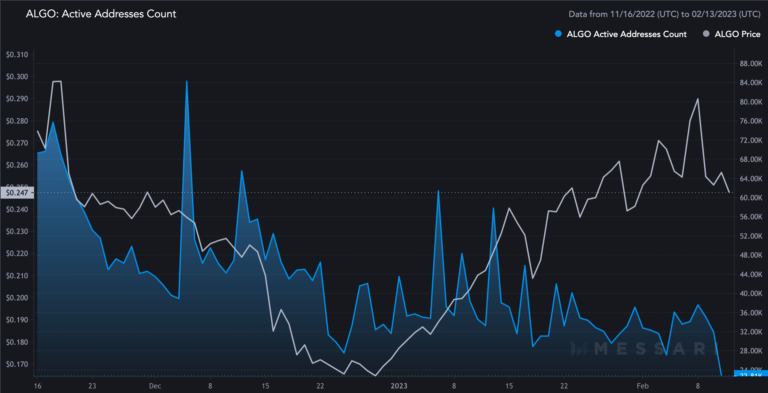The image size is (768, 393).
Task: Click the data date range text
Action: pyautogui.click(x=664, y=14)
